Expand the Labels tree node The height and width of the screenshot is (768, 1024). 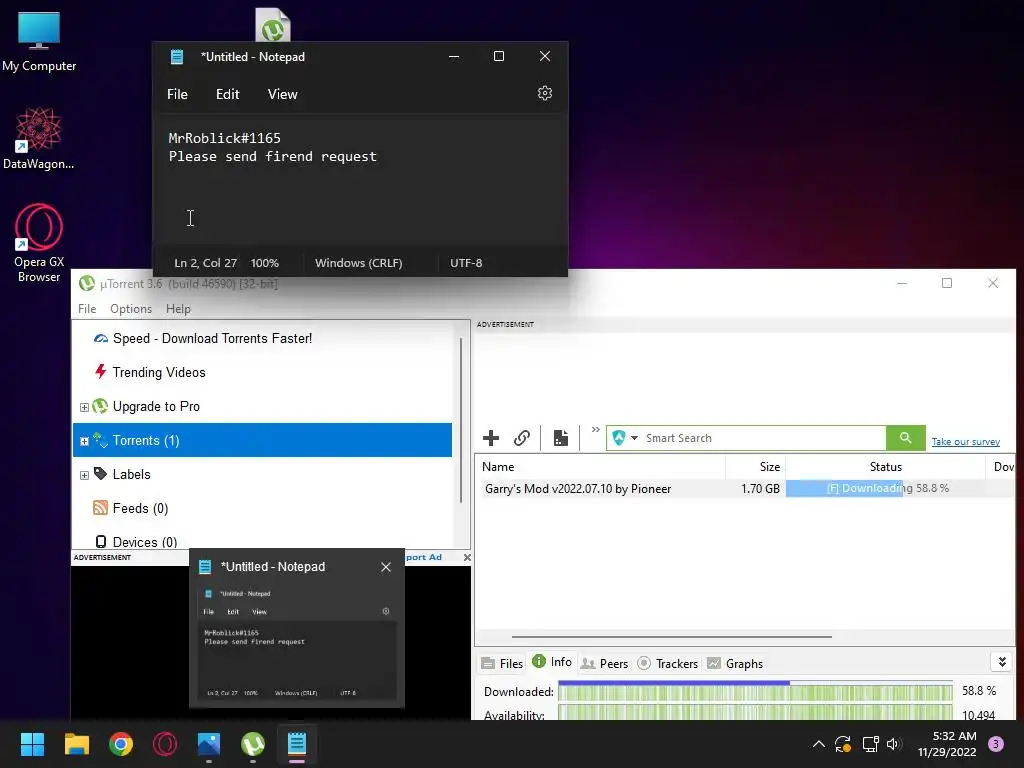coord(84,475)
